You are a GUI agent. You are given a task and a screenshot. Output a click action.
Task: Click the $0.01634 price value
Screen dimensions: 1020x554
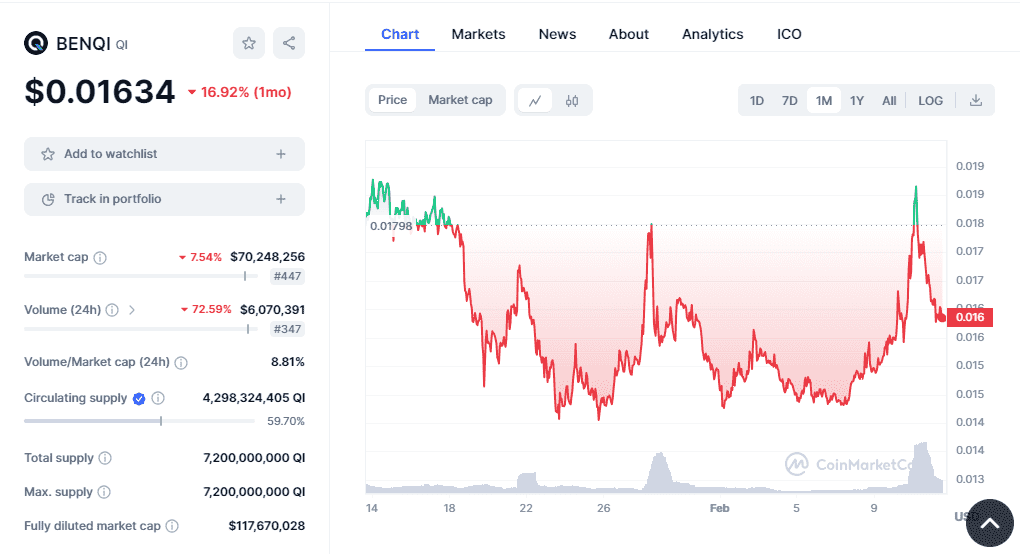click(100, 92)
